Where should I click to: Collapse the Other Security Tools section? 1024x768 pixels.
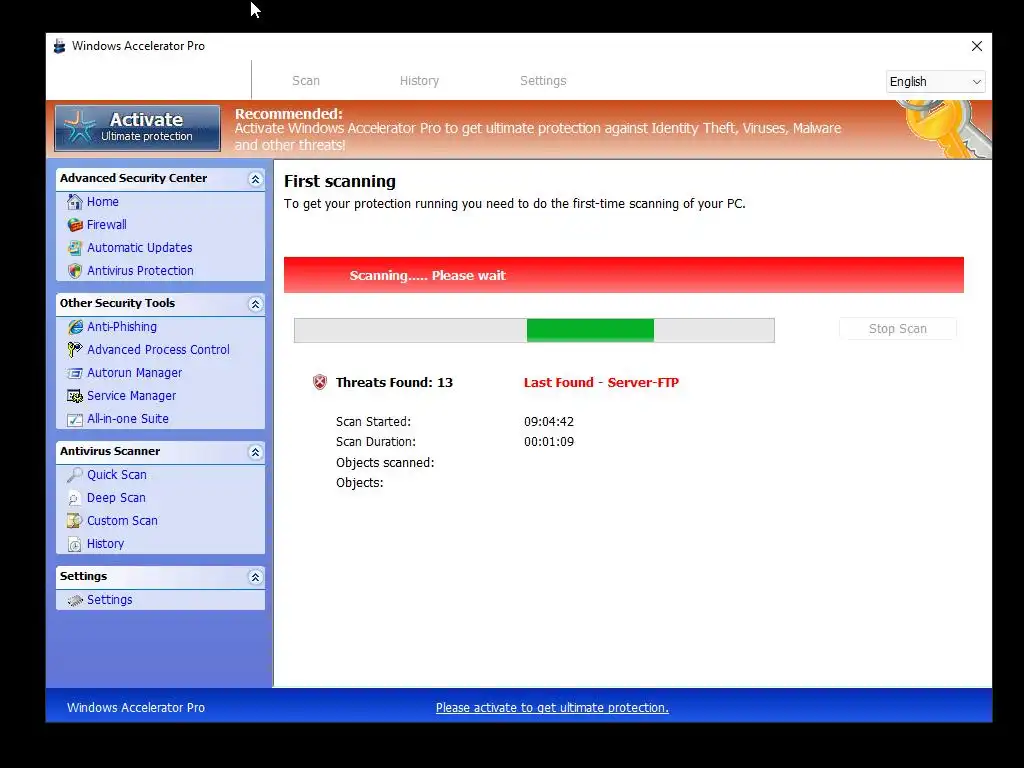pos(255,304)
